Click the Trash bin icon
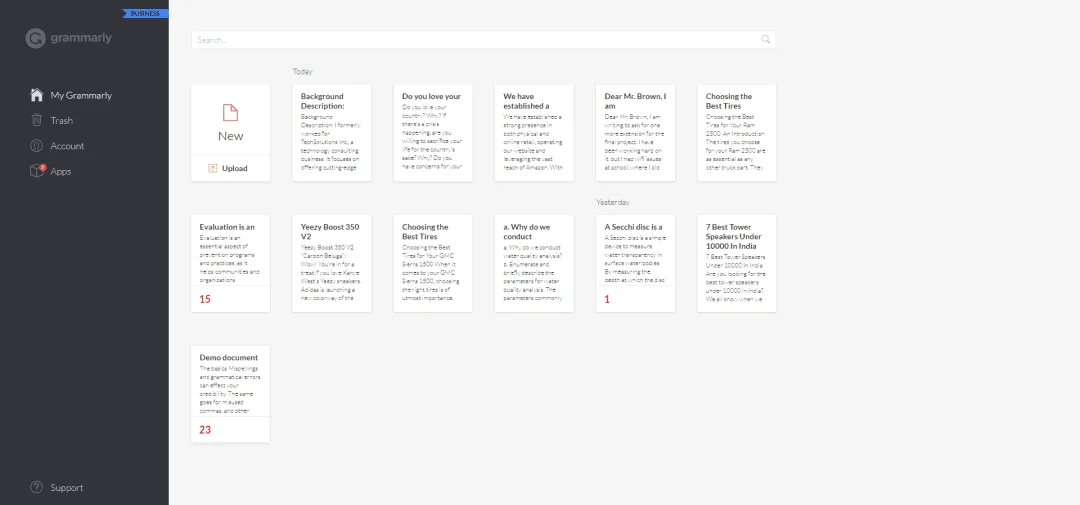Image resolution: width=1080 pixels, height=505 pixels. [37, 120]
